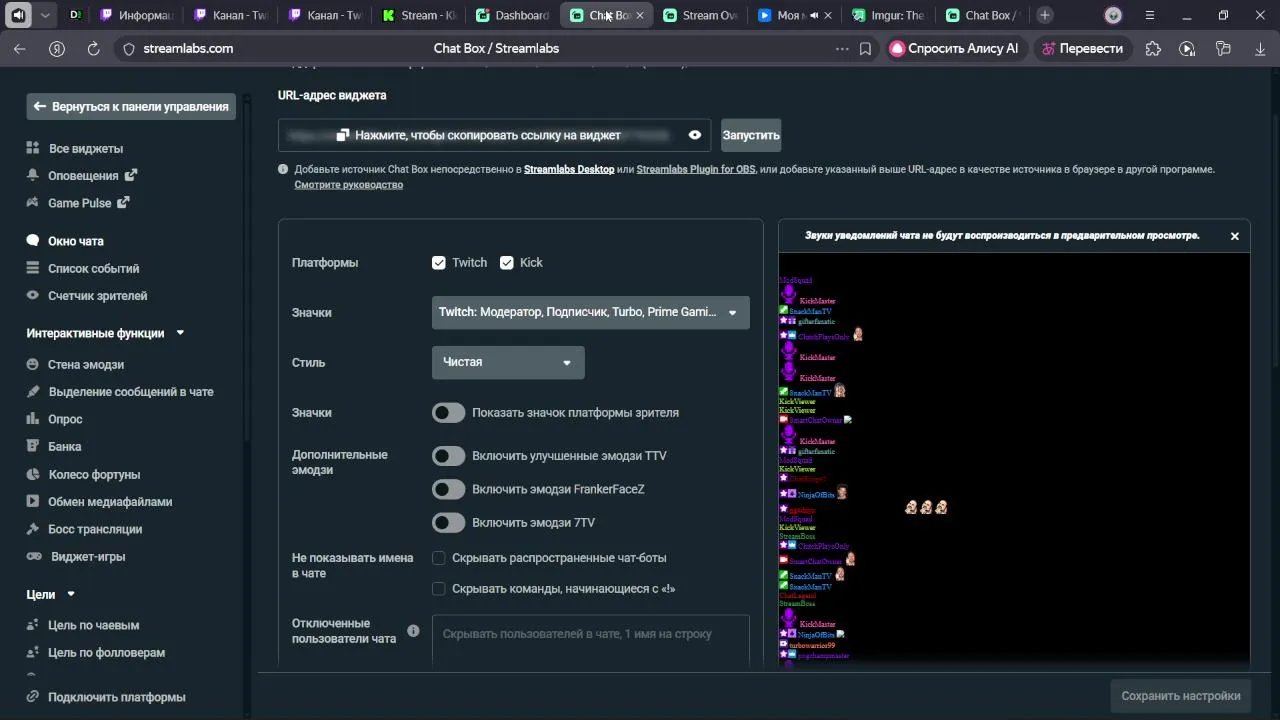This screenshot has width=1280, height=720.
Task: Click the Отключенные пользователи чата text field
Action: point(591,640)
